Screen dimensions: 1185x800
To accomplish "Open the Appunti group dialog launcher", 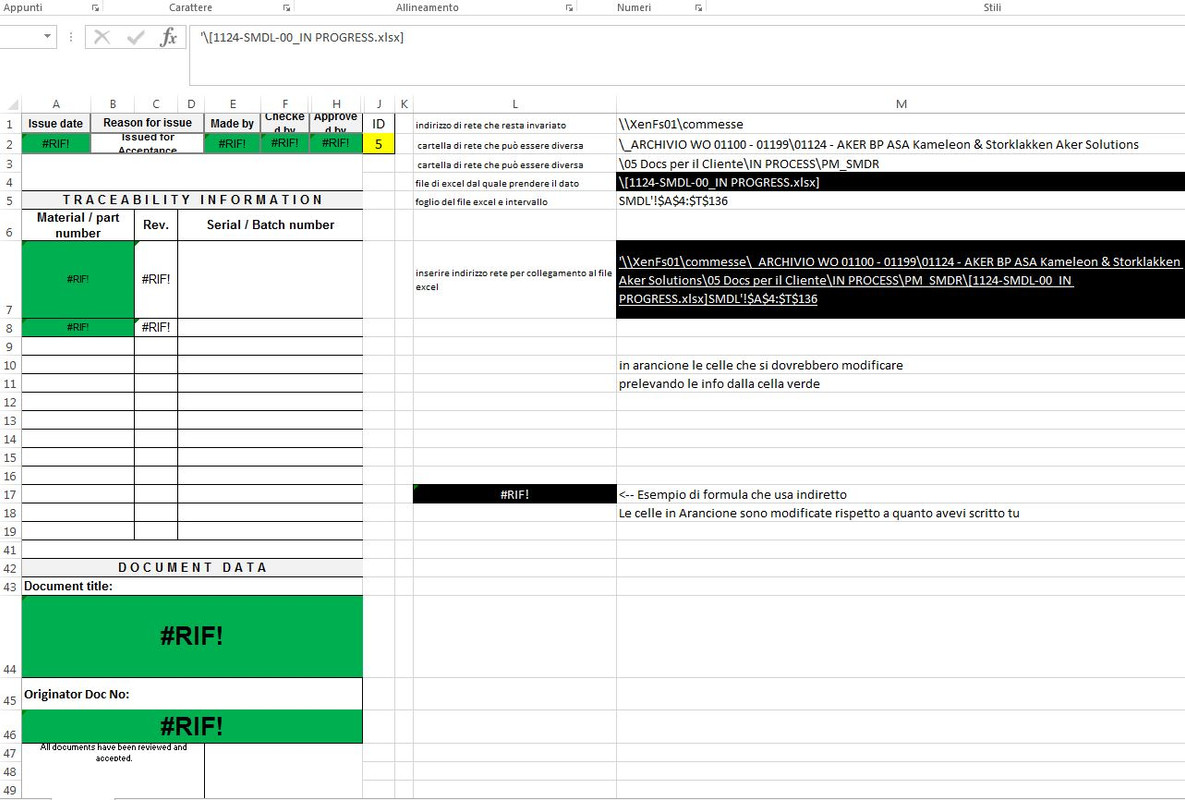I will (95, 8).
